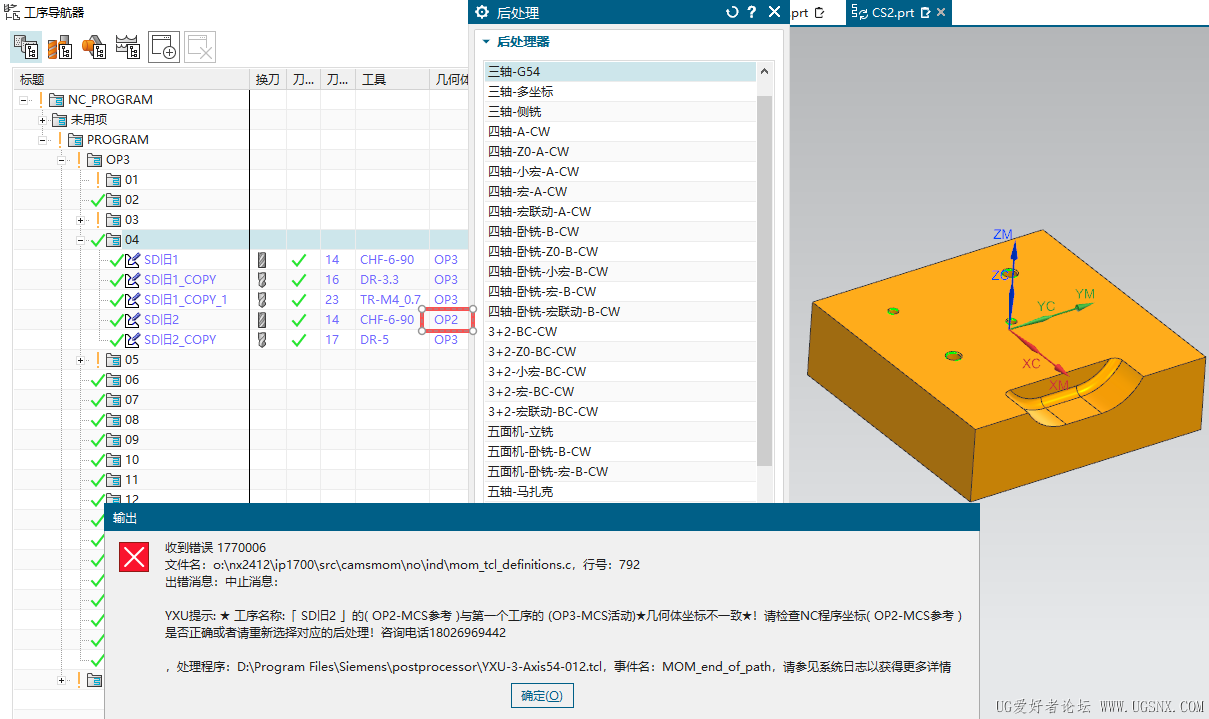Screen dimensions: 1209x719
Task: Click the postprocessor list scroll-up arrow
Action: 765,72
